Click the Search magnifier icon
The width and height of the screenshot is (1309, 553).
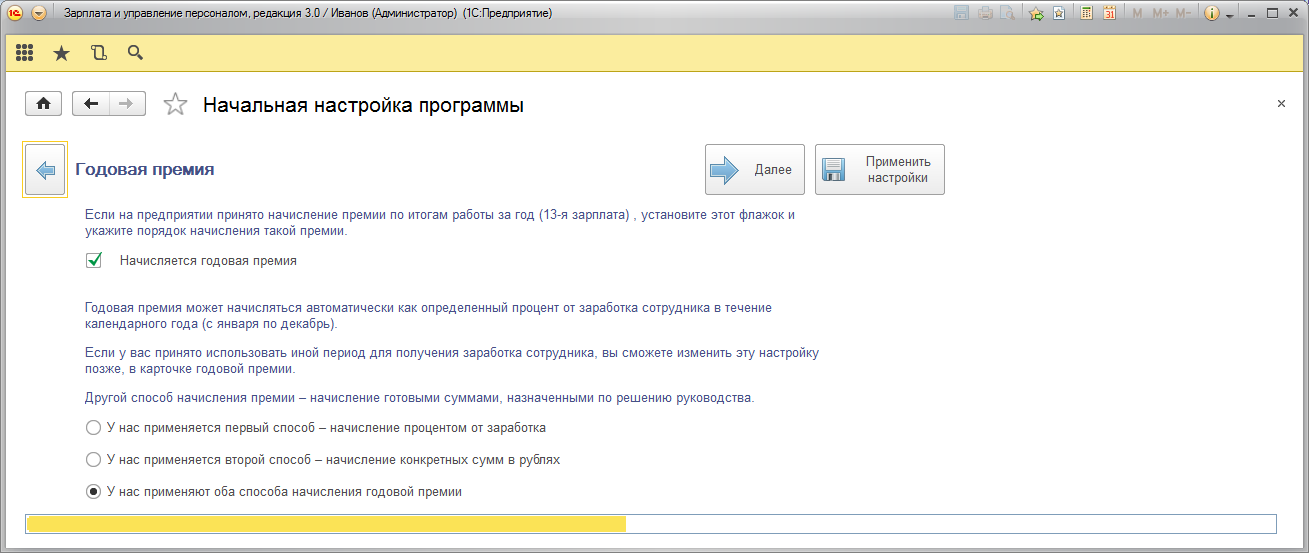tap(135, 53)
